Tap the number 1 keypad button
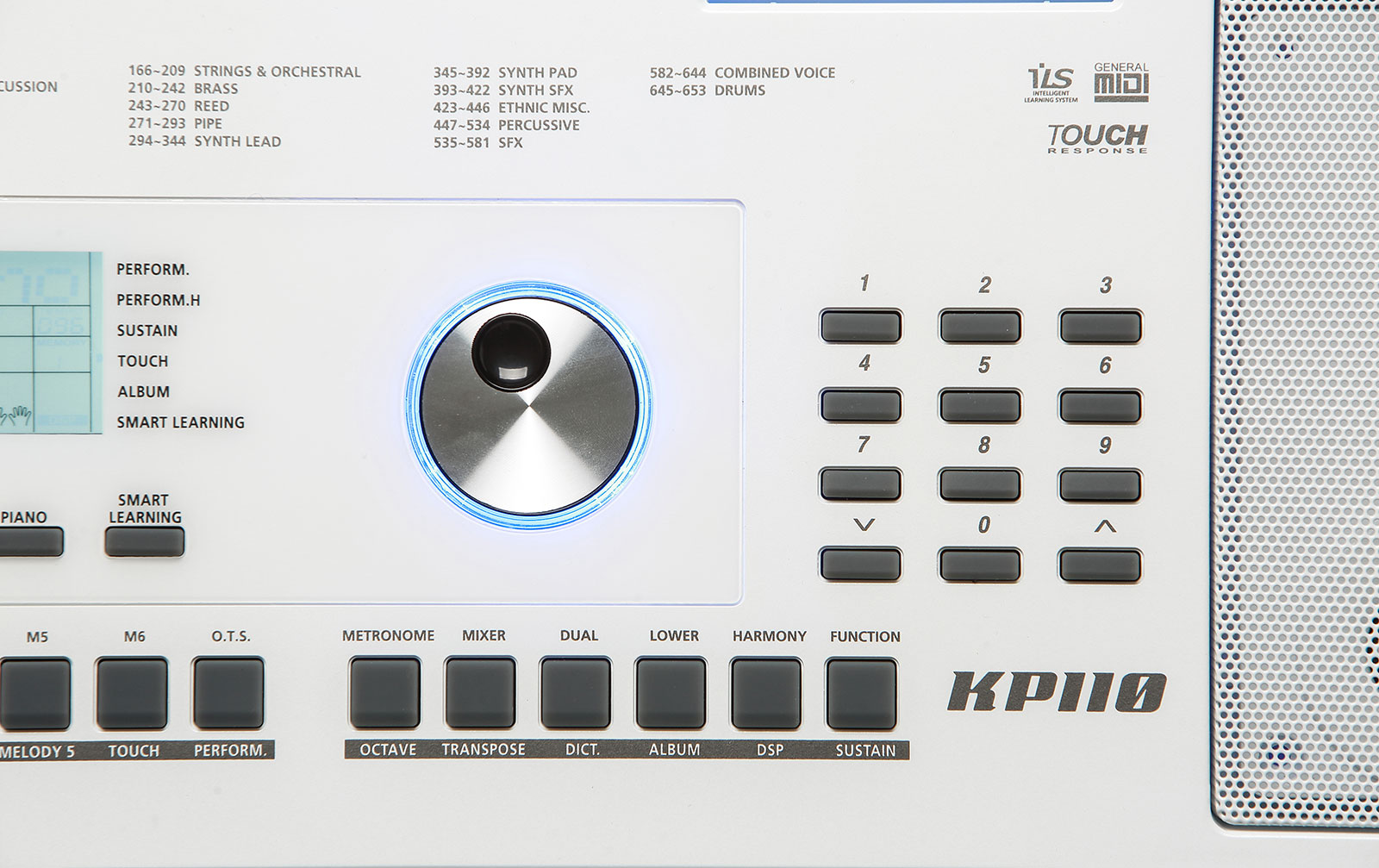The width and height of the screenshot is (1379, 868). 860,327
